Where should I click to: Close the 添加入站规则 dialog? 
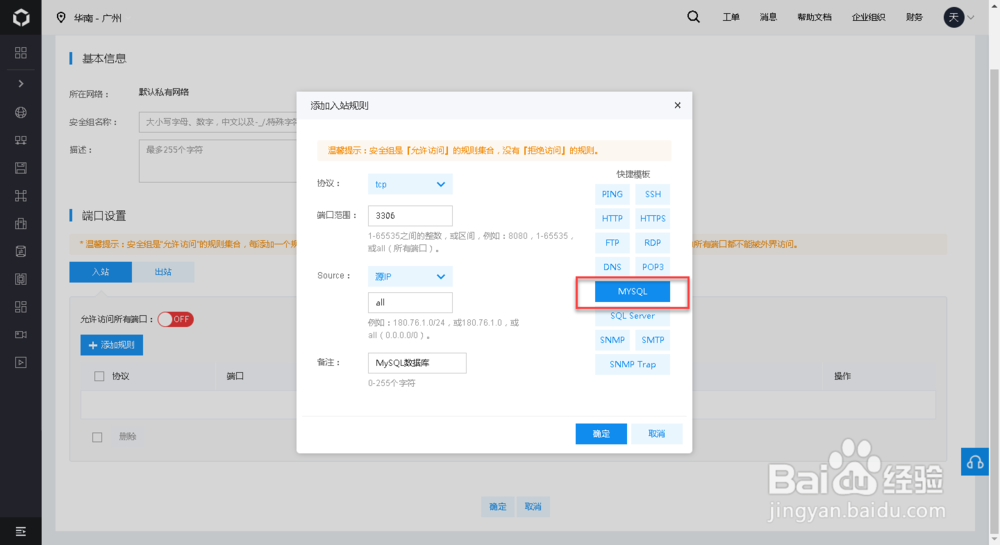677,105
